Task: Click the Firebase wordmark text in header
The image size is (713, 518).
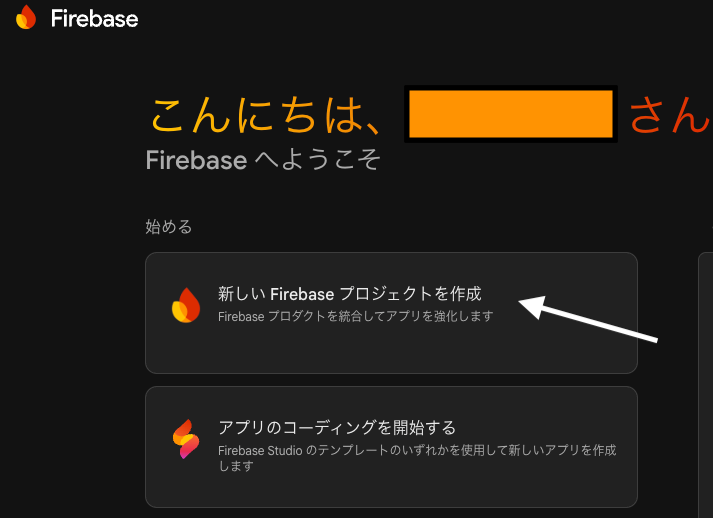Action: point(94,18)
